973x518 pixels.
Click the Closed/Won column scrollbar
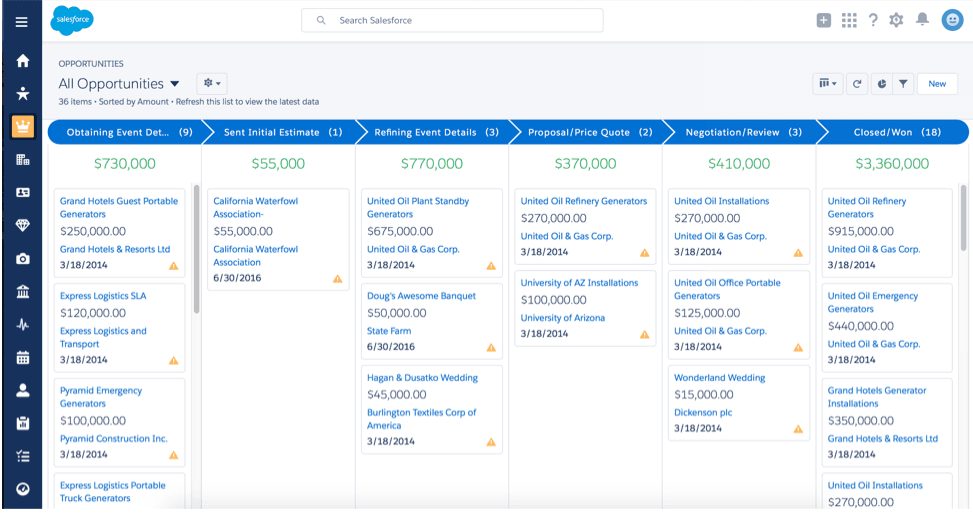(963, 217)
